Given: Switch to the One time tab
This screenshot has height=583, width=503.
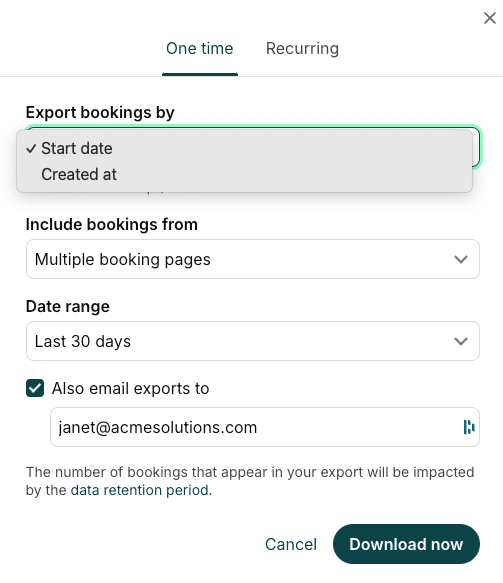Looking at the screenshot, I should click(200, 48).
